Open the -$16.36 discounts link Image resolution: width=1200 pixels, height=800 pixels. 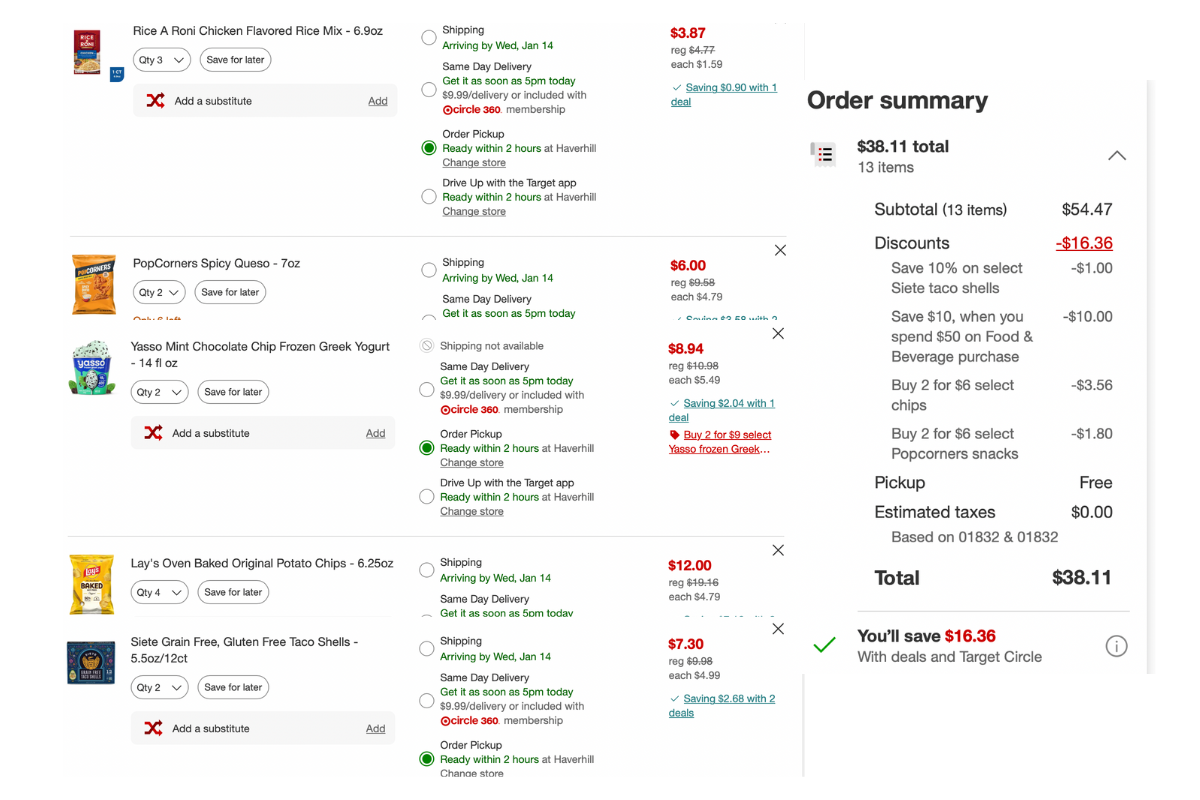1084,243
